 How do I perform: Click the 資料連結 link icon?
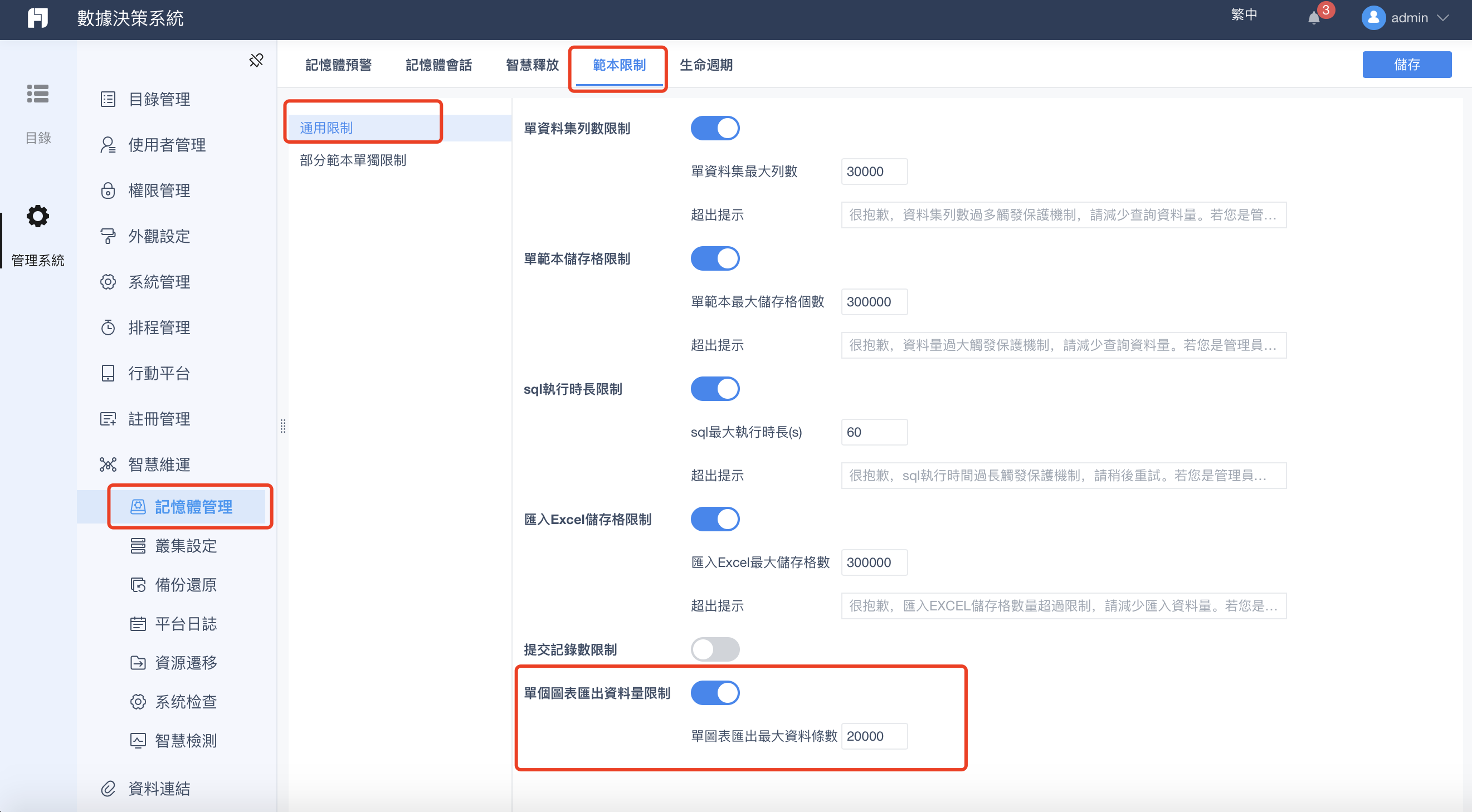pos(108,789)
